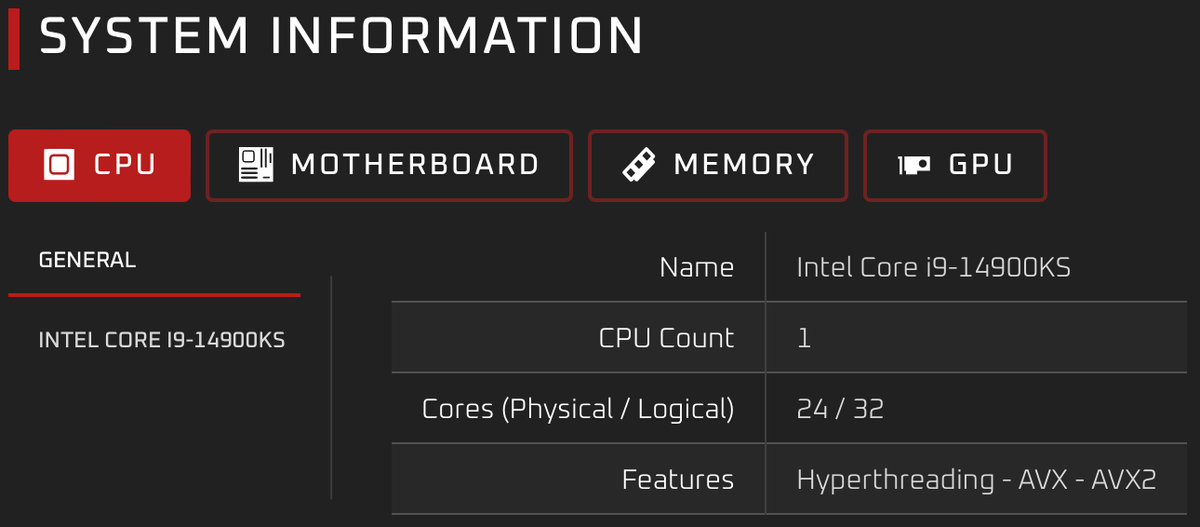Image resolution: width=1200 pixels, height=527 pixels.
Task: Select the CPU tab label
Action: 125,165
